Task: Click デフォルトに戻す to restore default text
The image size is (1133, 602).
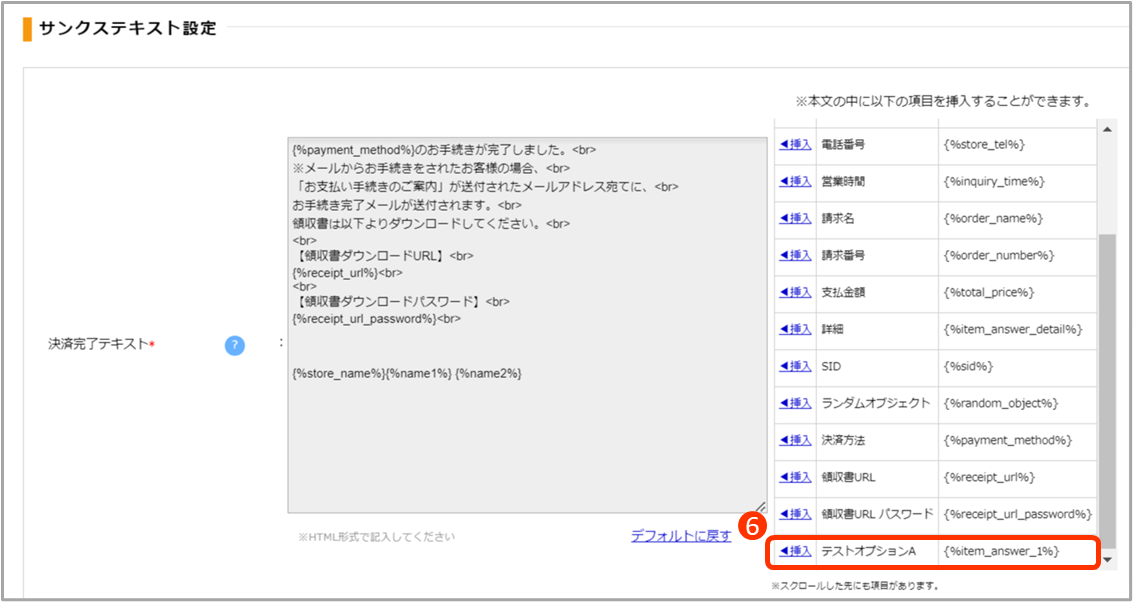Action: pyautogui.click(x=681, y=536)
